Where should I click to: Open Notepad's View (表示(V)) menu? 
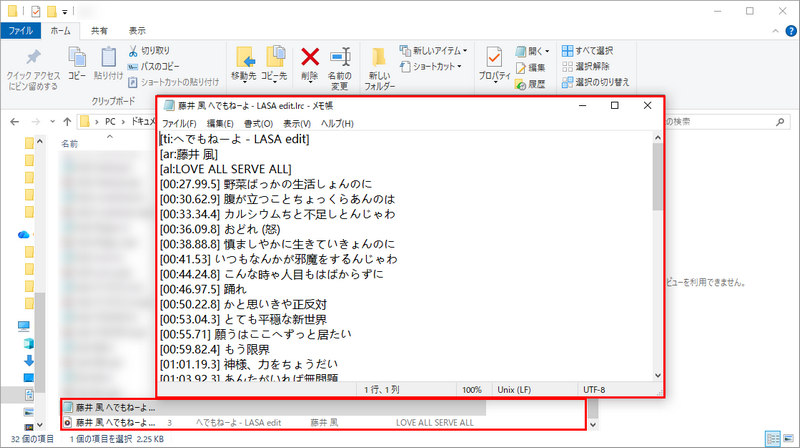point(297,123)
